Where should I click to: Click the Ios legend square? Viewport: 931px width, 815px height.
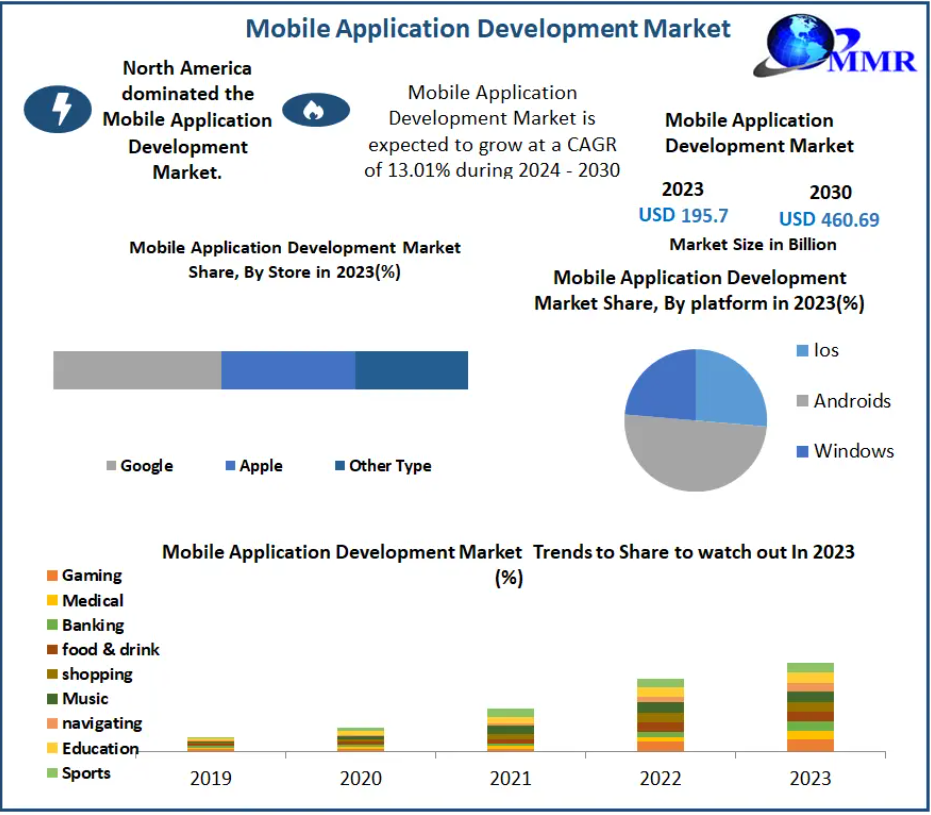pos(802,351)
